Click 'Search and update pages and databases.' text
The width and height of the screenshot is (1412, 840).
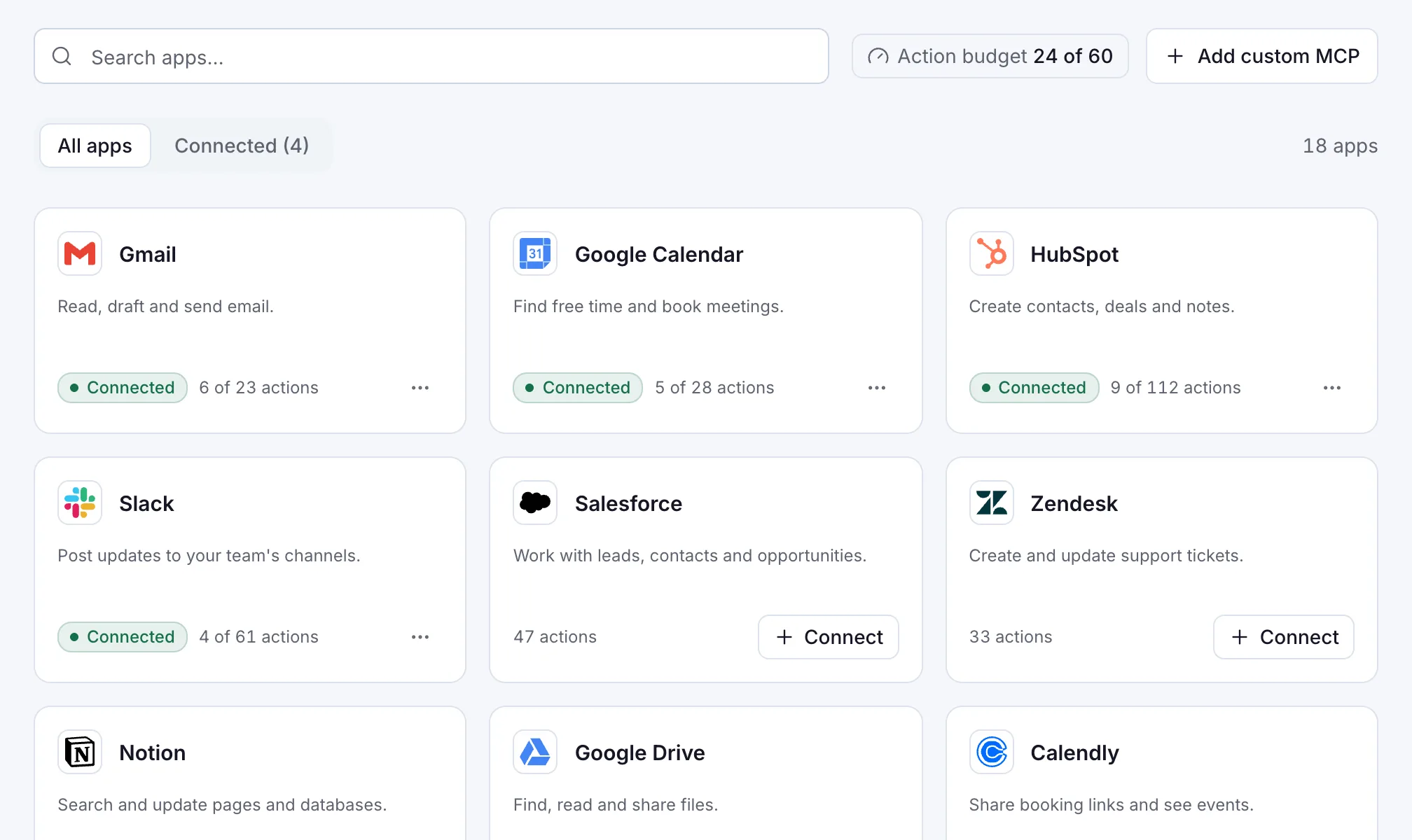(x=222, y=805)
